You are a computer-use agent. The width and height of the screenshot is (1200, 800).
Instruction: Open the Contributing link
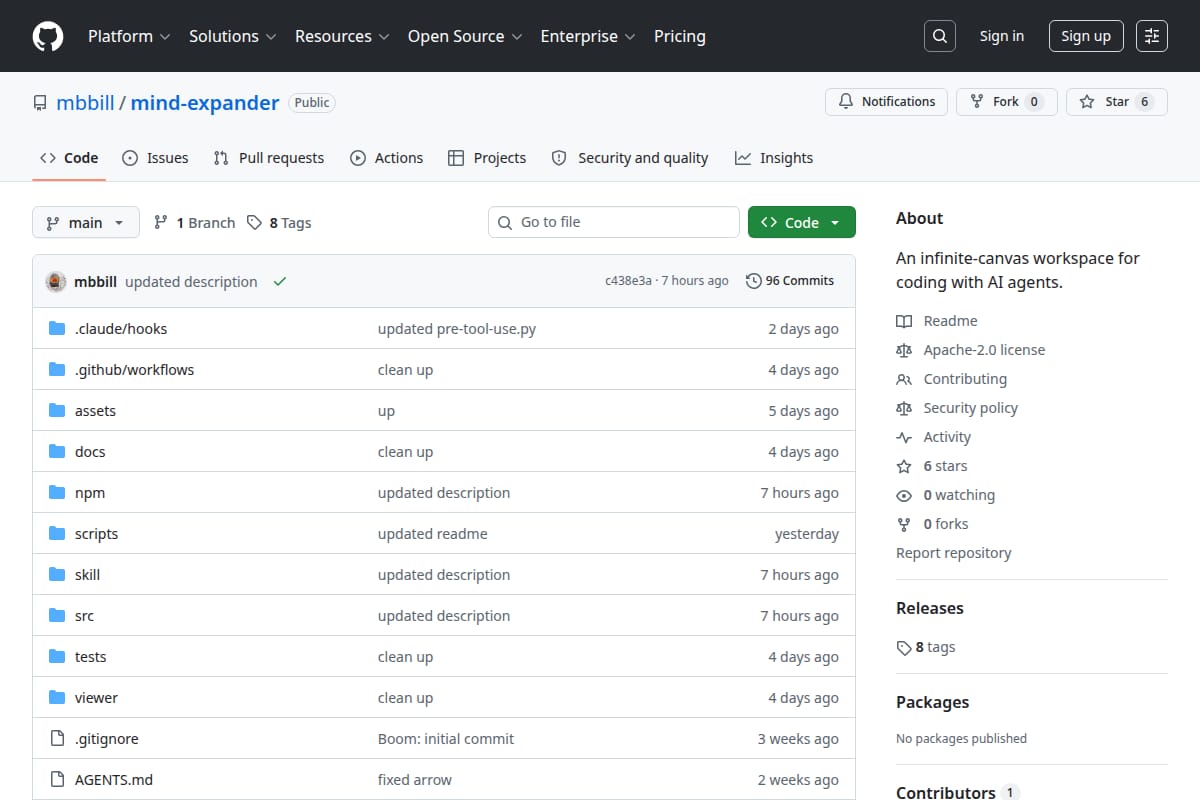pos(952,379)
